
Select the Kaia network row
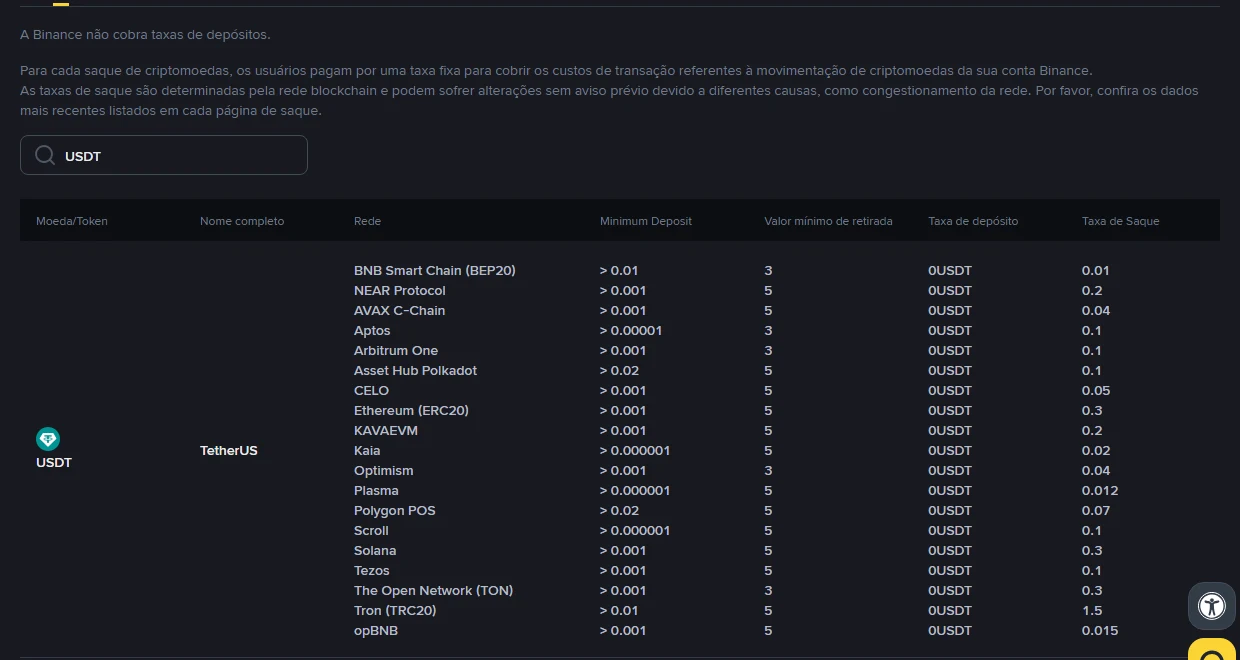point(367,450)
